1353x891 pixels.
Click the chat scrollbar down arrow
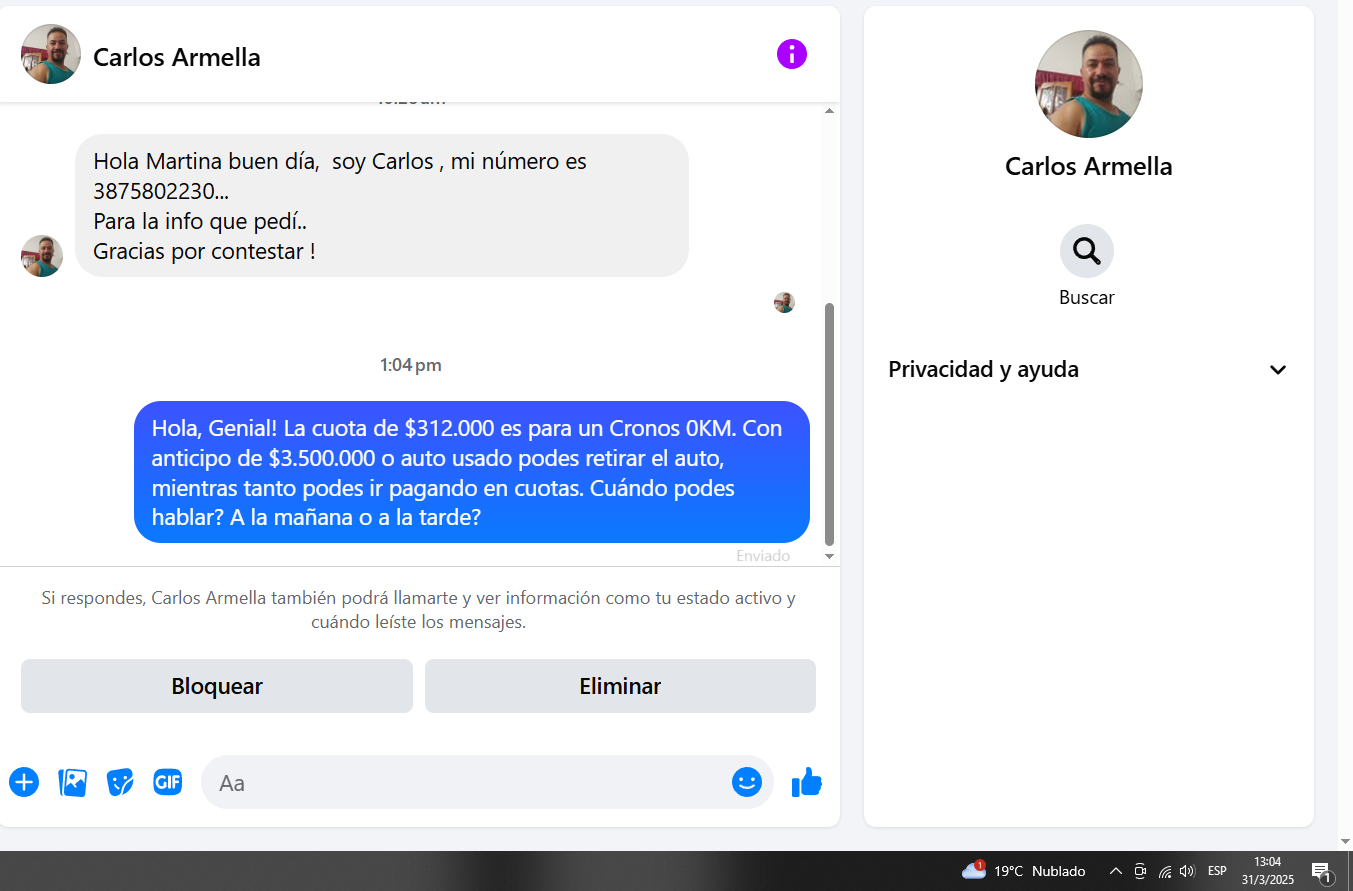[829, 556]
